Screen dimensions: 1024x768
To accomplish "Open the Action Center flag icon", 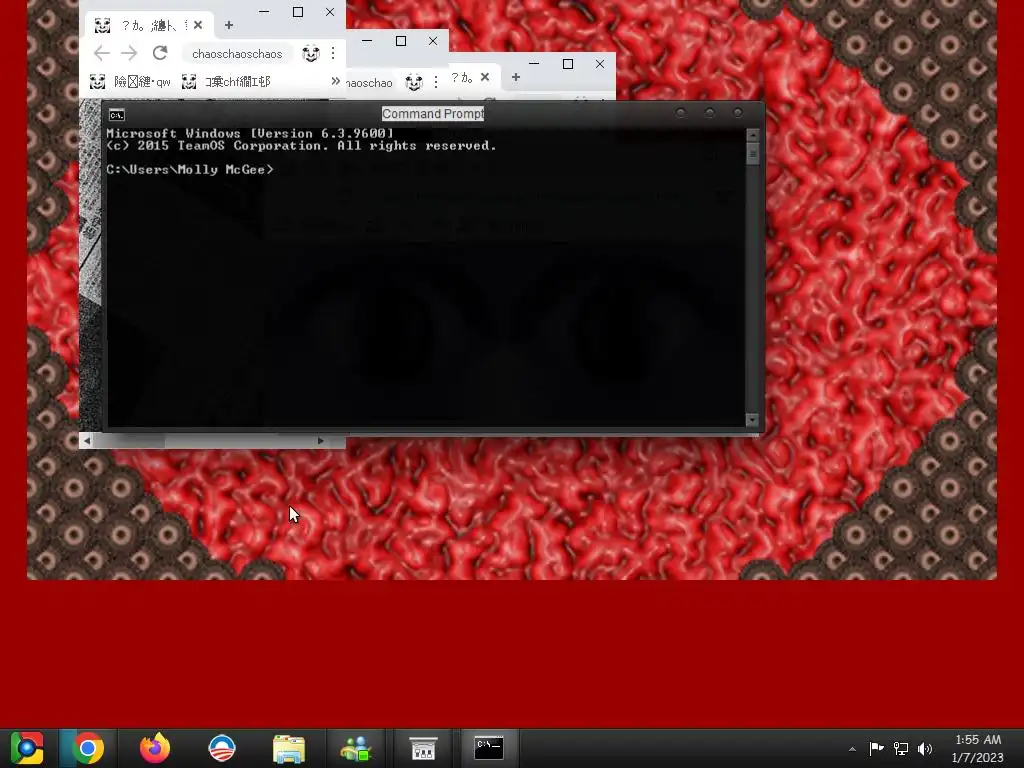I will point(876,748).
